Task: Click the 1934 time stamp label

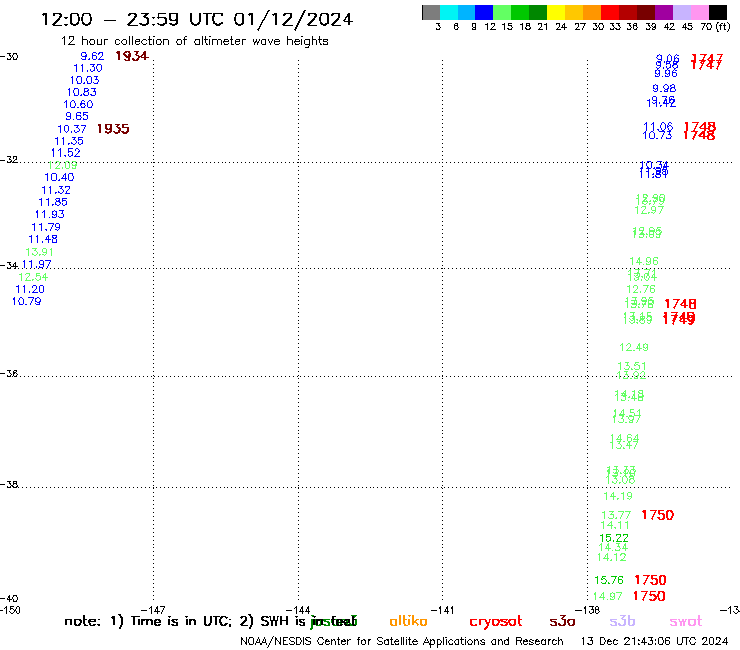Action: 132,56
